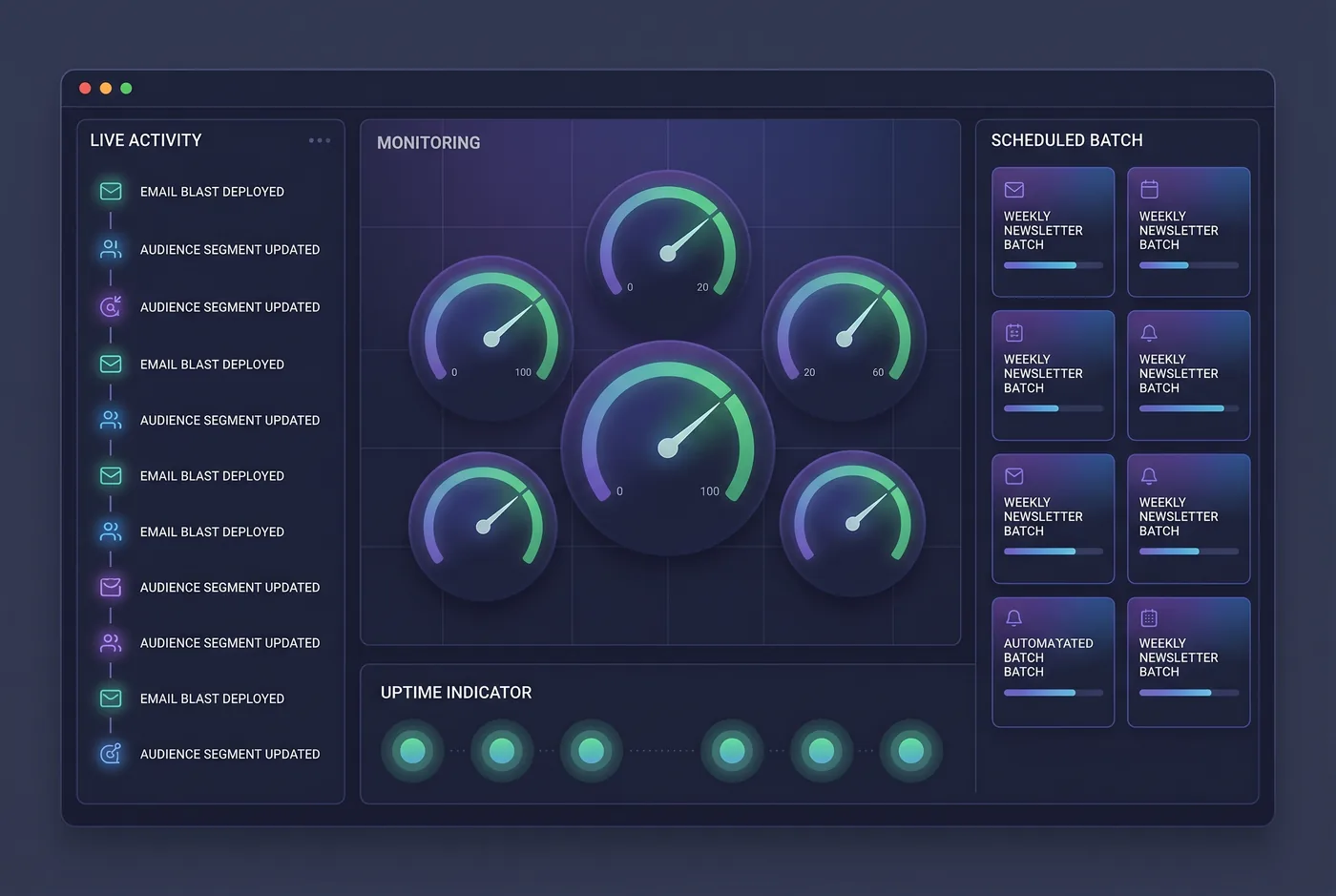Select the large central 0 to 100 gauge
Screen dimensions: 1336x896
[x=668, y=448]
